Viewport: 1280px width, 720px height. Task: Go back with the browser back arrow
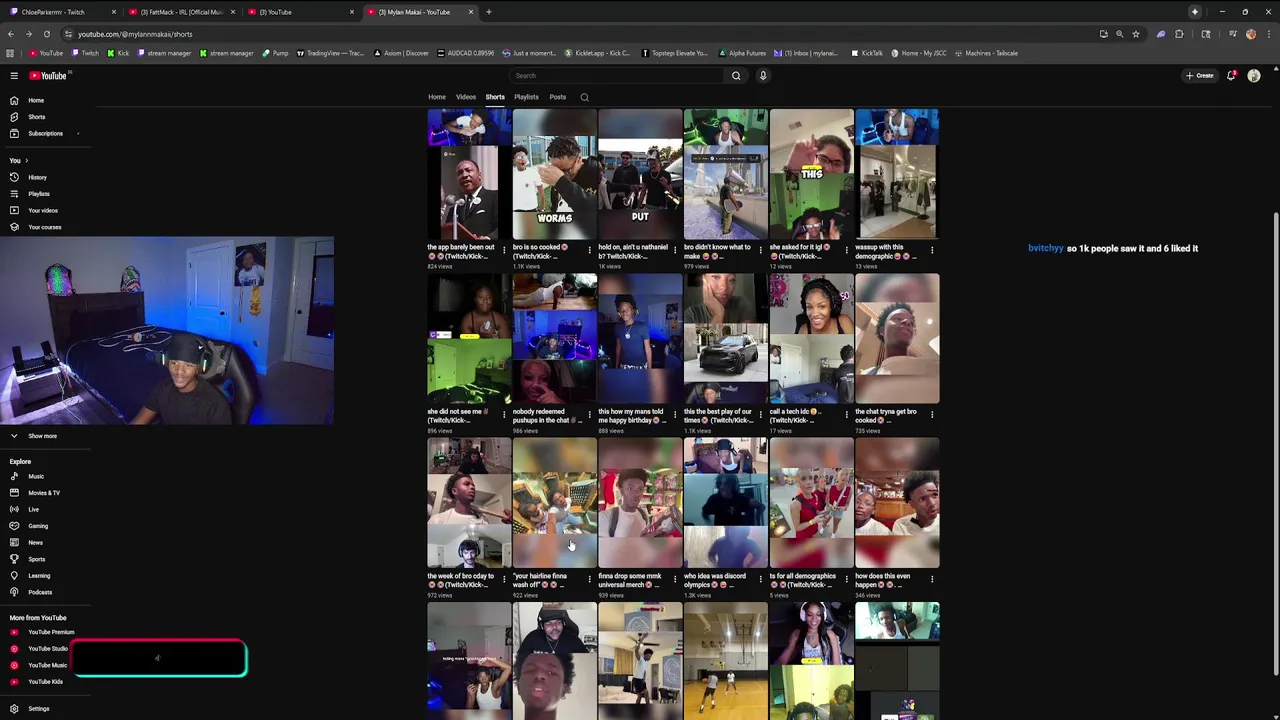(x=11, y=34)
